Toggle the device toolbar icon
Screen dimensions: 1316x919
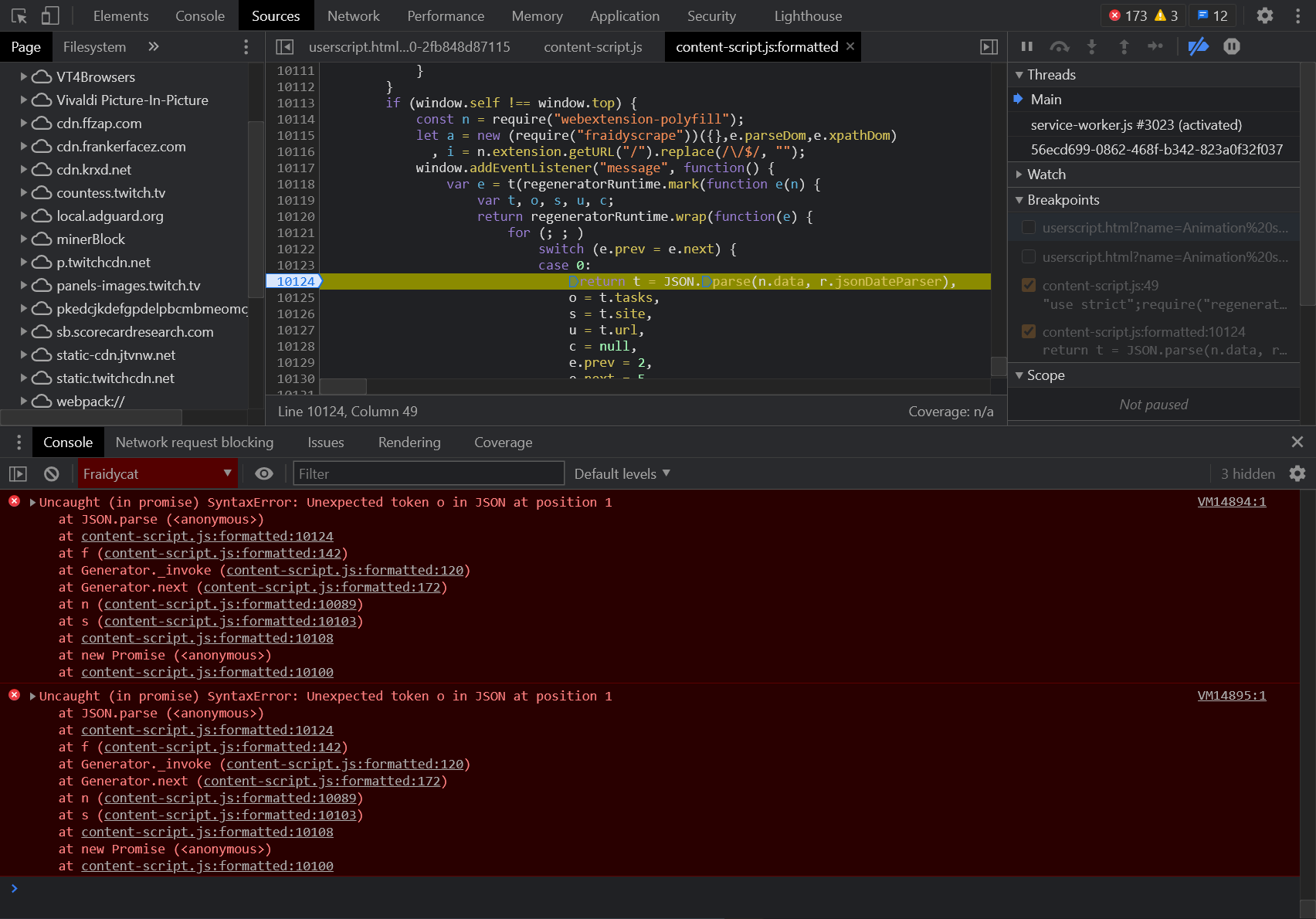coord(50,15)
